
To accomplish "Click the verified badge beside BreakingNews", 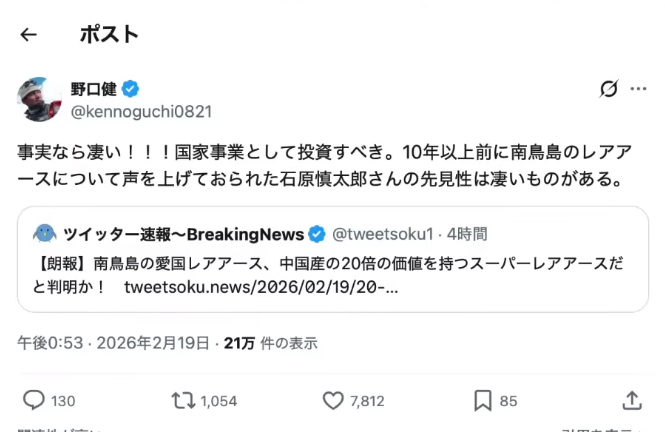I will 317,234.
